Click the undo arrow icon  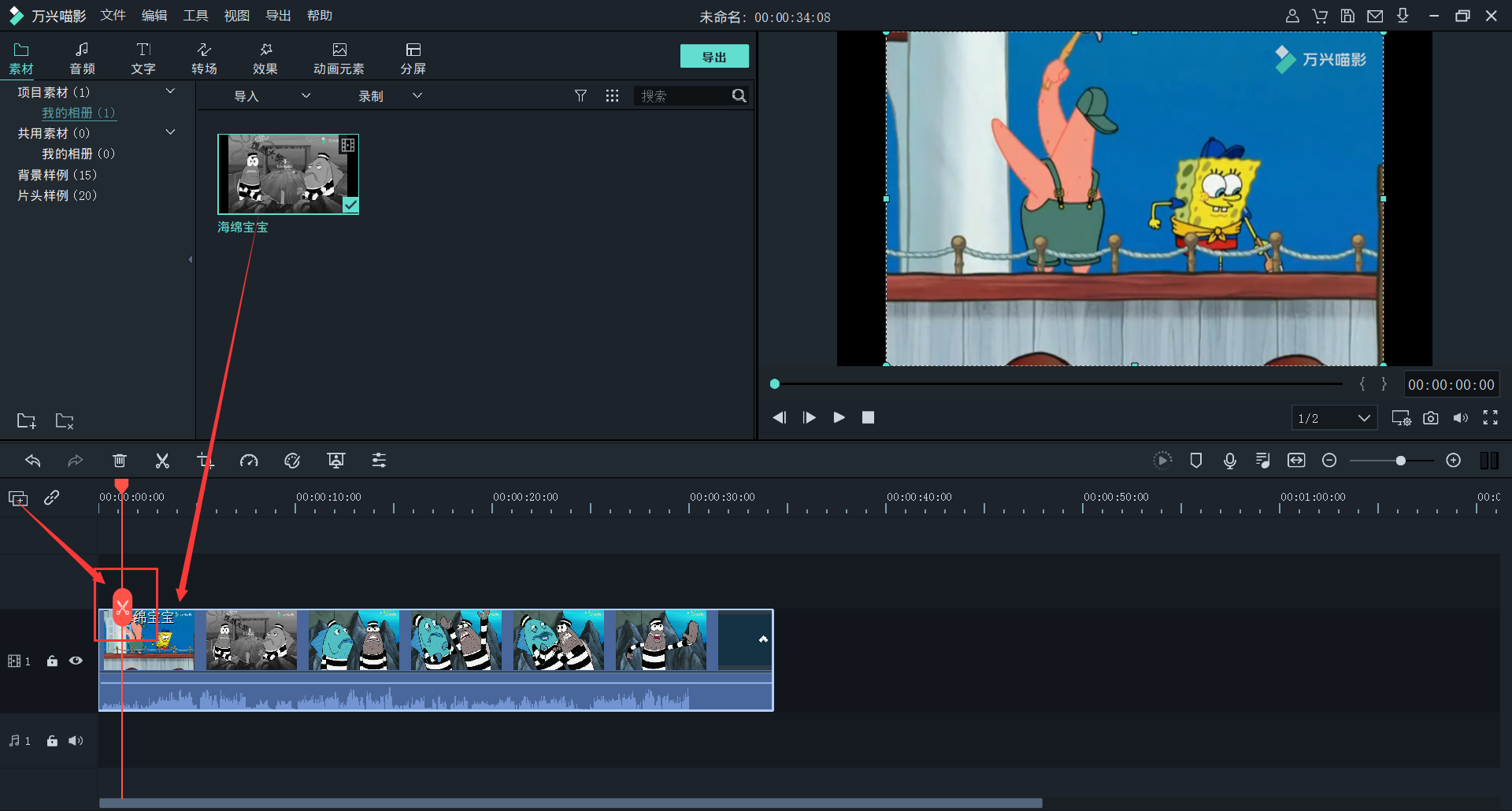[x=33, y=461]
